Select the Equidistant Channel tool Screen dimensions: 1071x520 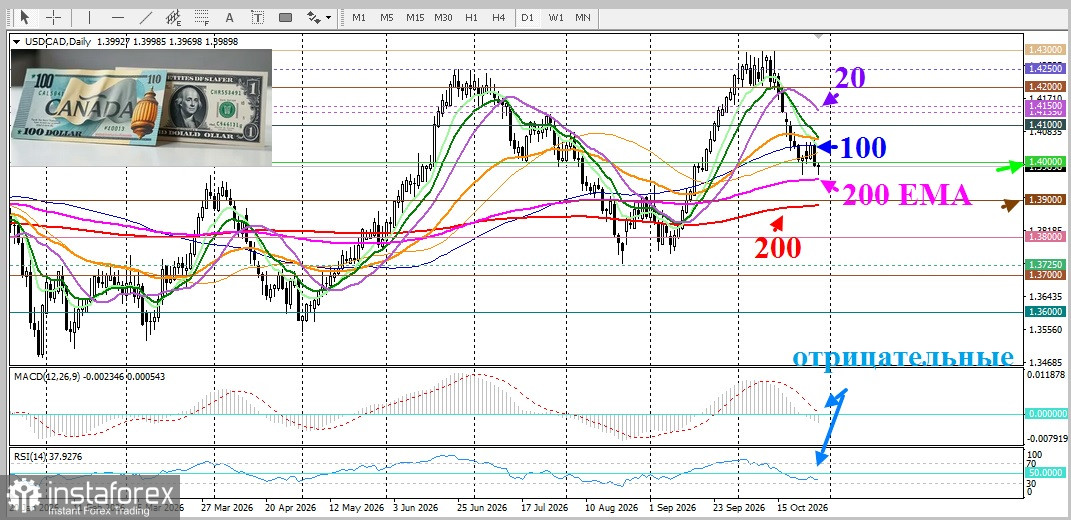173,17
